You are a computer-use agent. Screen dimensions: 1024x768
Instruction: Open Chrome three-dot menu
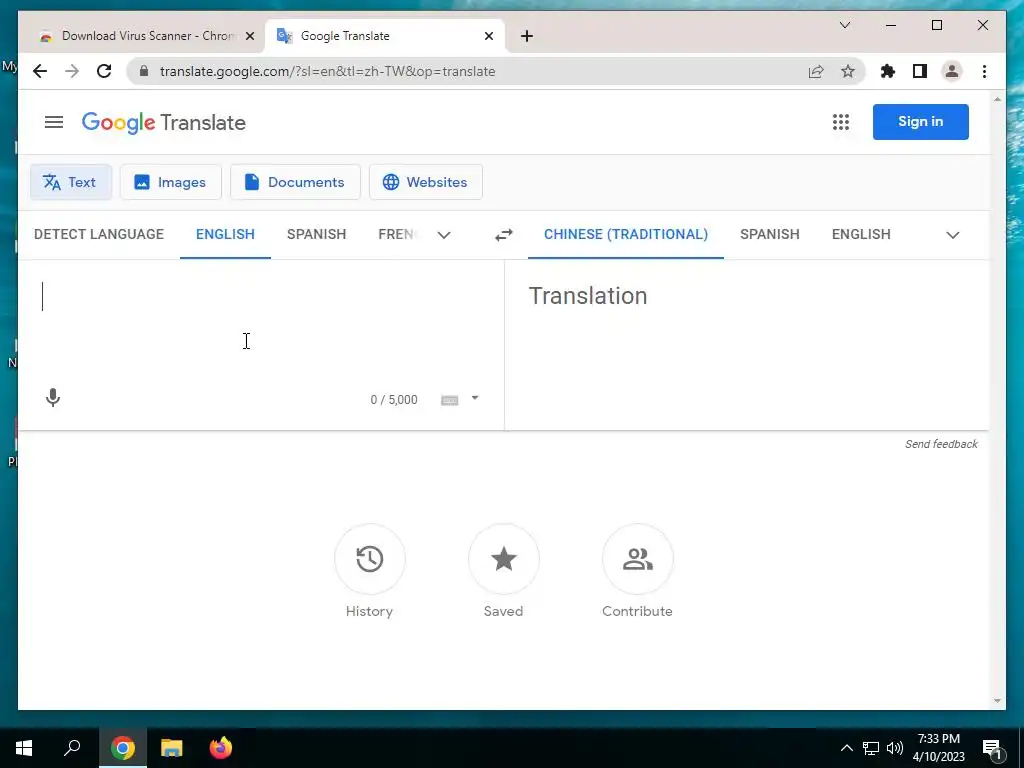(984, 71)
